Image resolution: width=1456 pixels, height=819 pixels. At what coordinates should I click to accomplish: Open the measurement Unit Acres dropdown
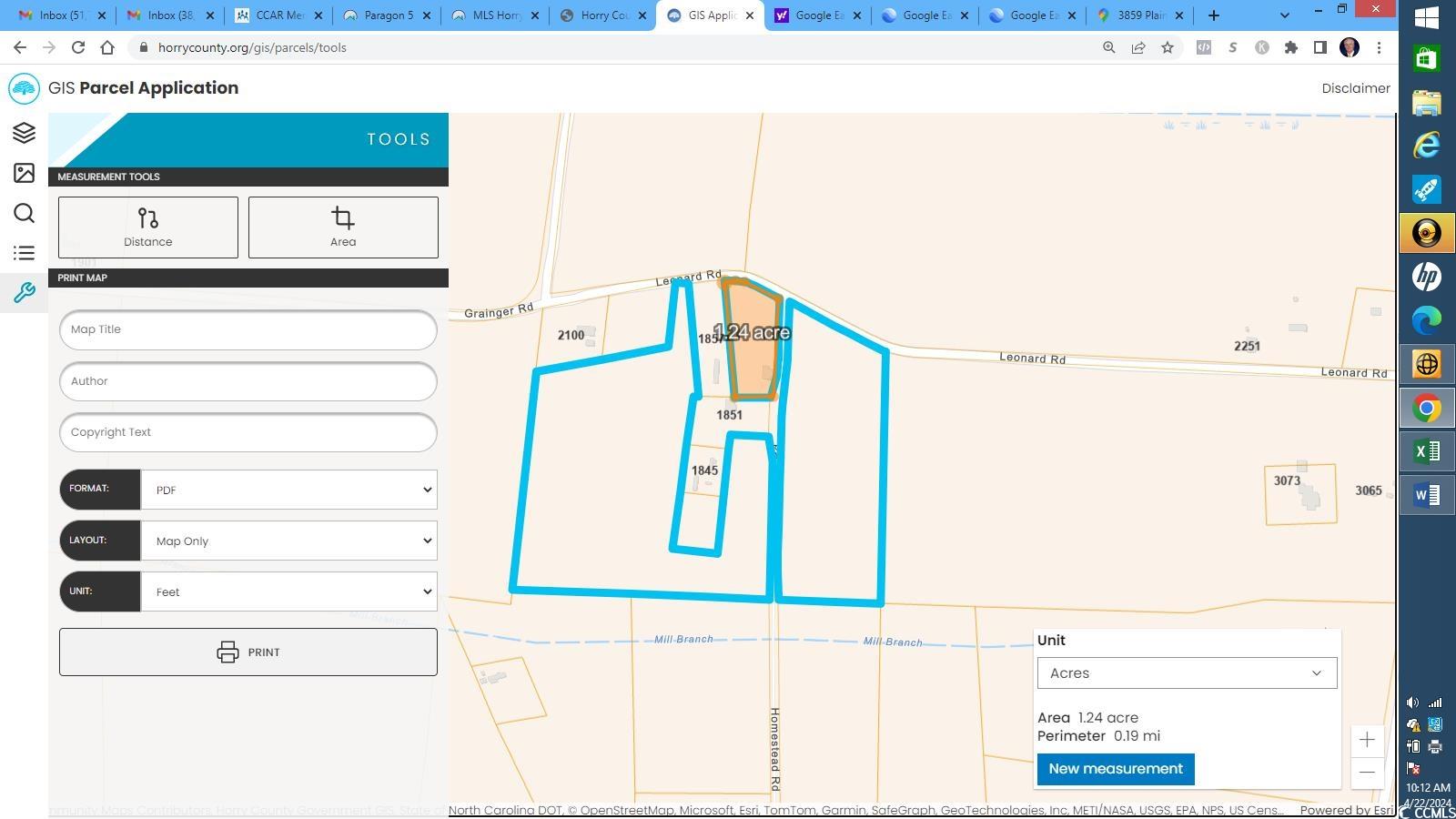coord(1187,673)
